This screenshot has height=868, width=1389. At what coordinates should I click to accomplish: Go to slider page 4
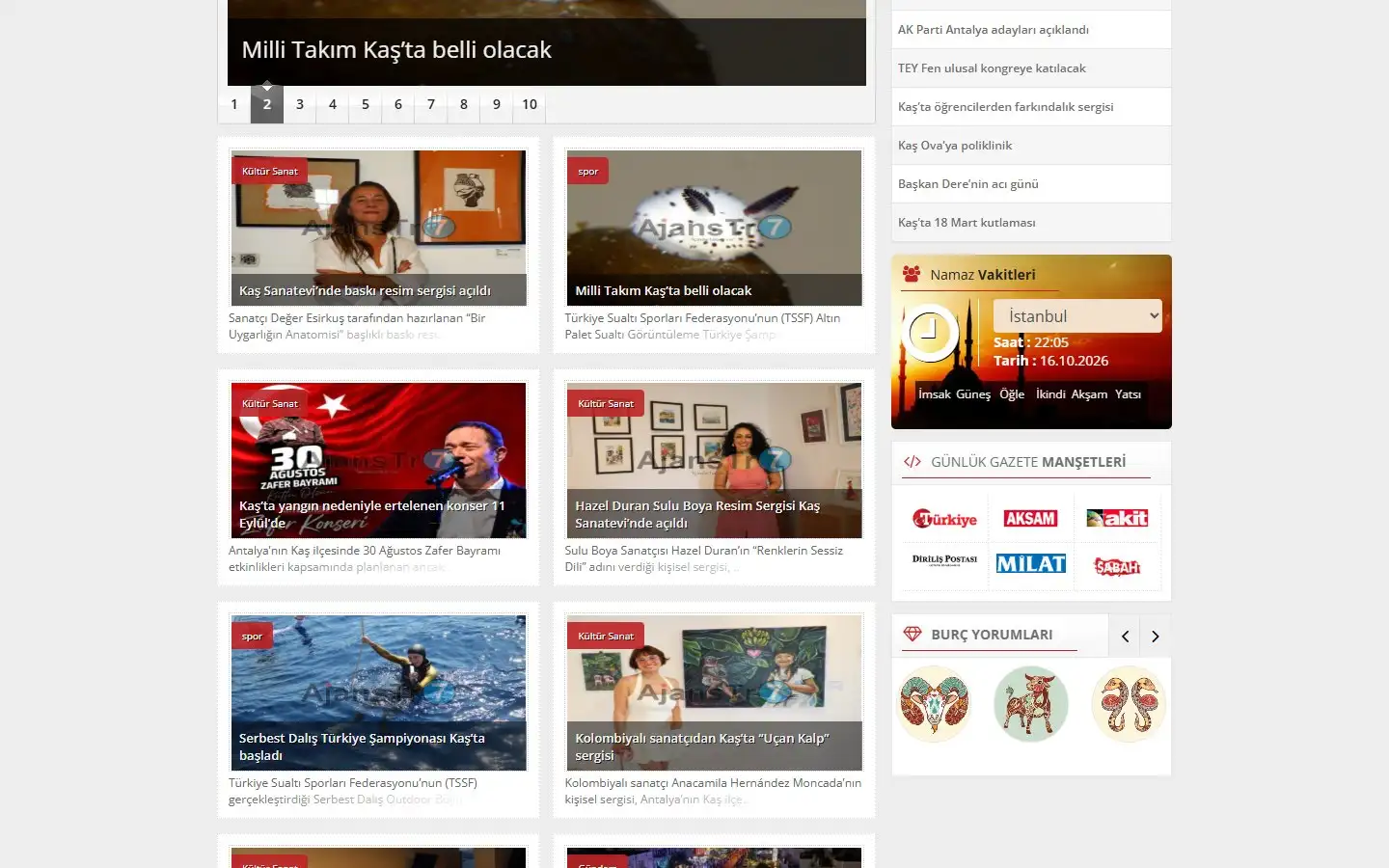(333, 104)
